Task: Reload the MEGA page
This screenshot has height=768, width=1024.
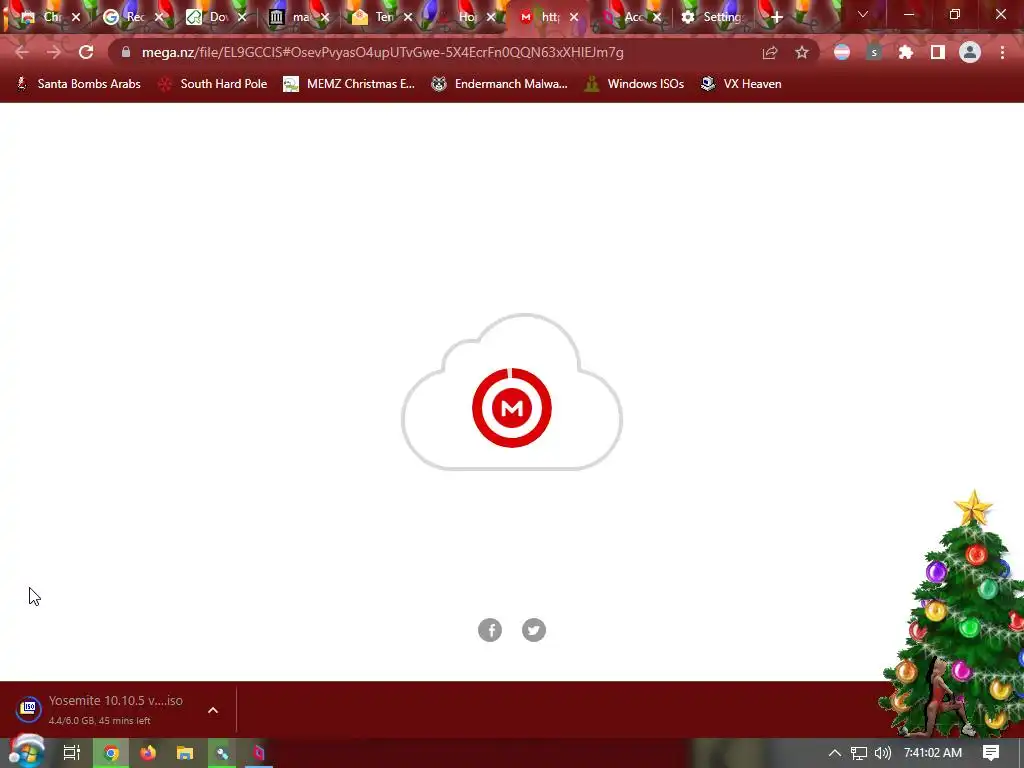Action: coord(86,52)
